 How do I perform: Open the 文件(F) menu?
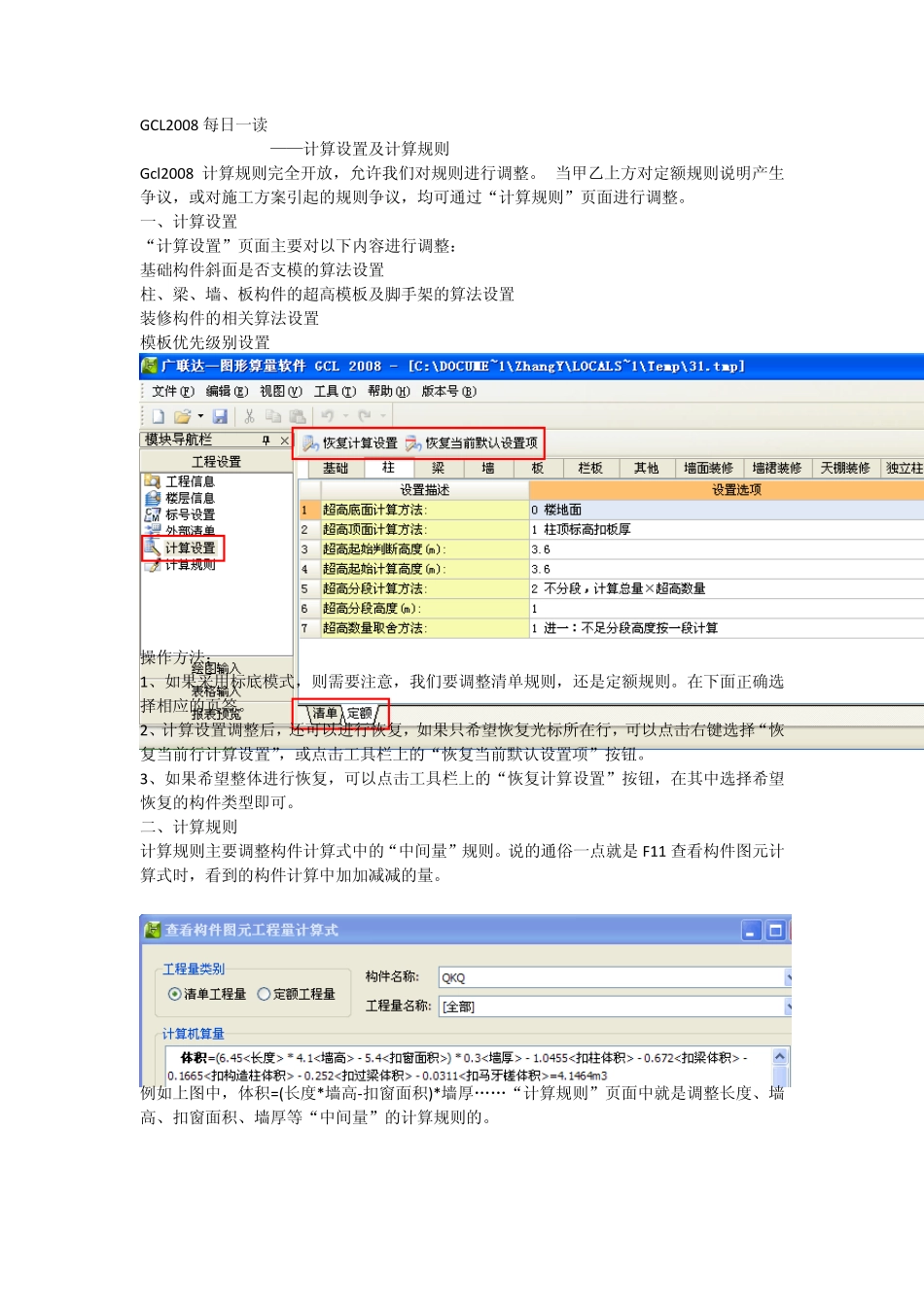173,391
